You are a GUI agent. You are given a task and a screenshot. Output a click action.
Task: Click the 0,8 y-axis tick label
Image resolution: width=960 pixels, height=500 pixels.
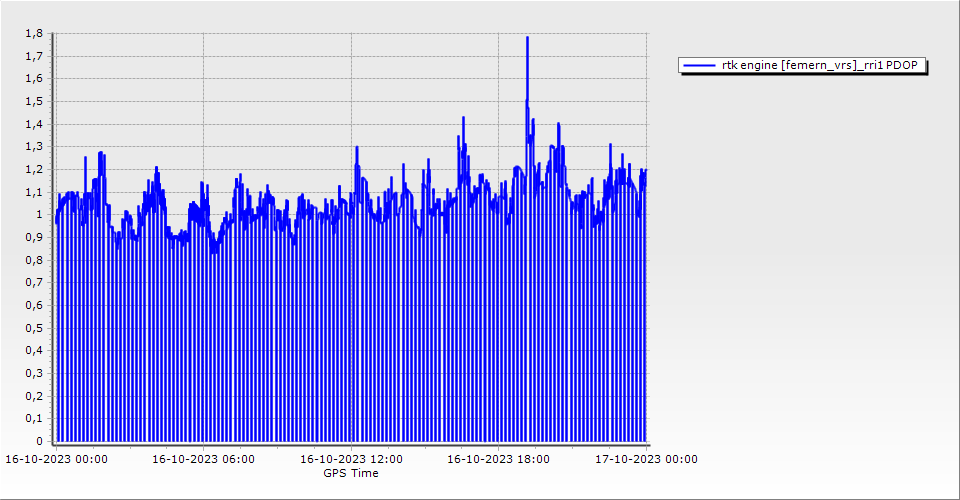33,260
